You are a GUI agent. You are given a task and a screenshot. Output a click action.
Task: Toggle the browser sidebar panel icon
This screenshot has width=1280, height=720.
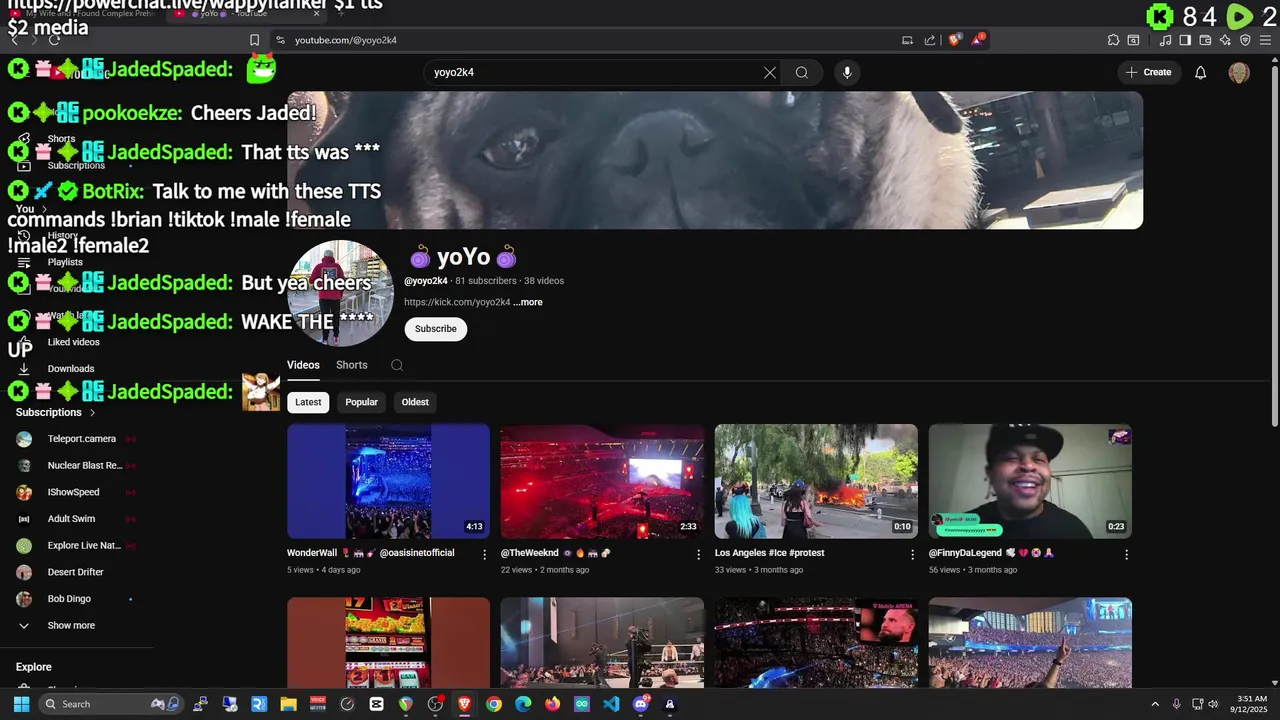click(x=1185, y=40)
